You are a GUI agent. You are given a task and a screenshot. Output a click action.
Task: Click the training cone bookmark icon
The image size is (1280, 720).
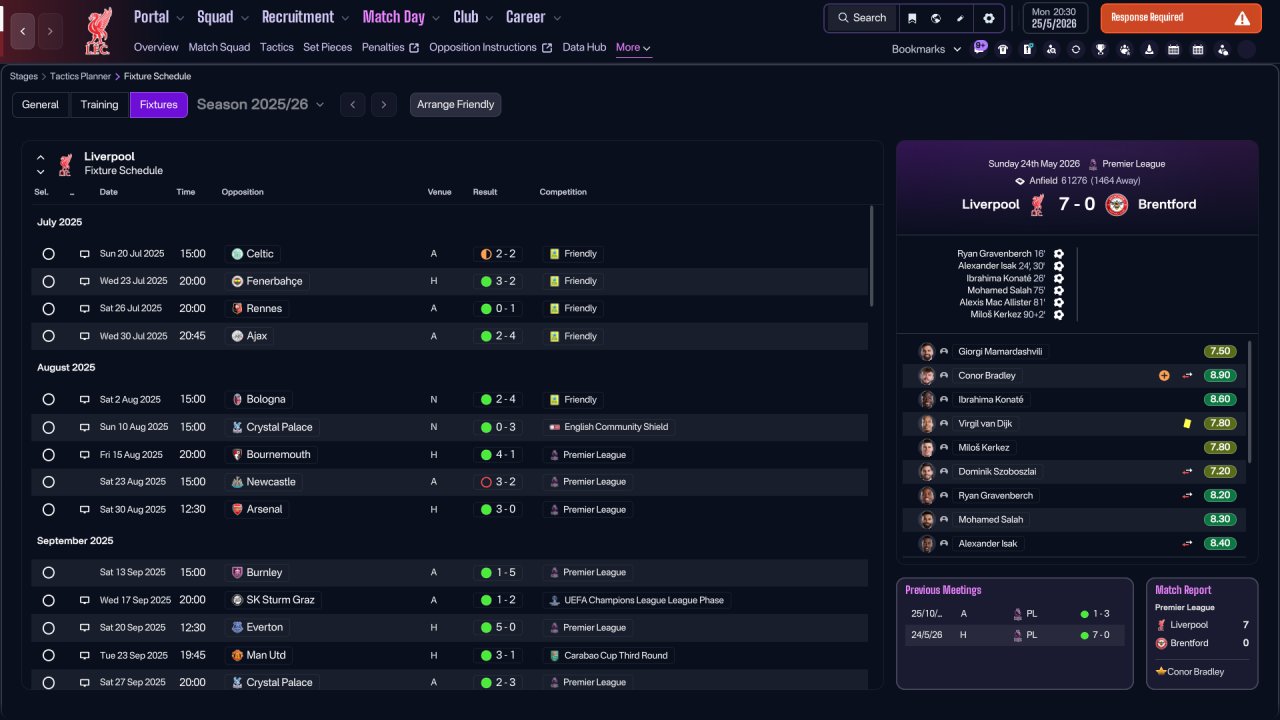1149,49
